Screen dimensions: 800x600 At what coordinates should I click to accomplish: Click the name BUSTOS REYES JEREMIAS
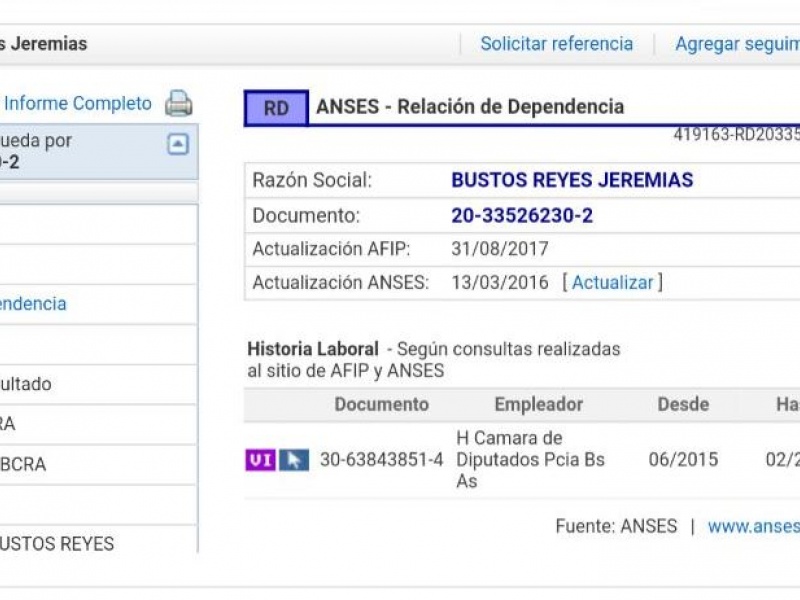[x=572, y=180]
